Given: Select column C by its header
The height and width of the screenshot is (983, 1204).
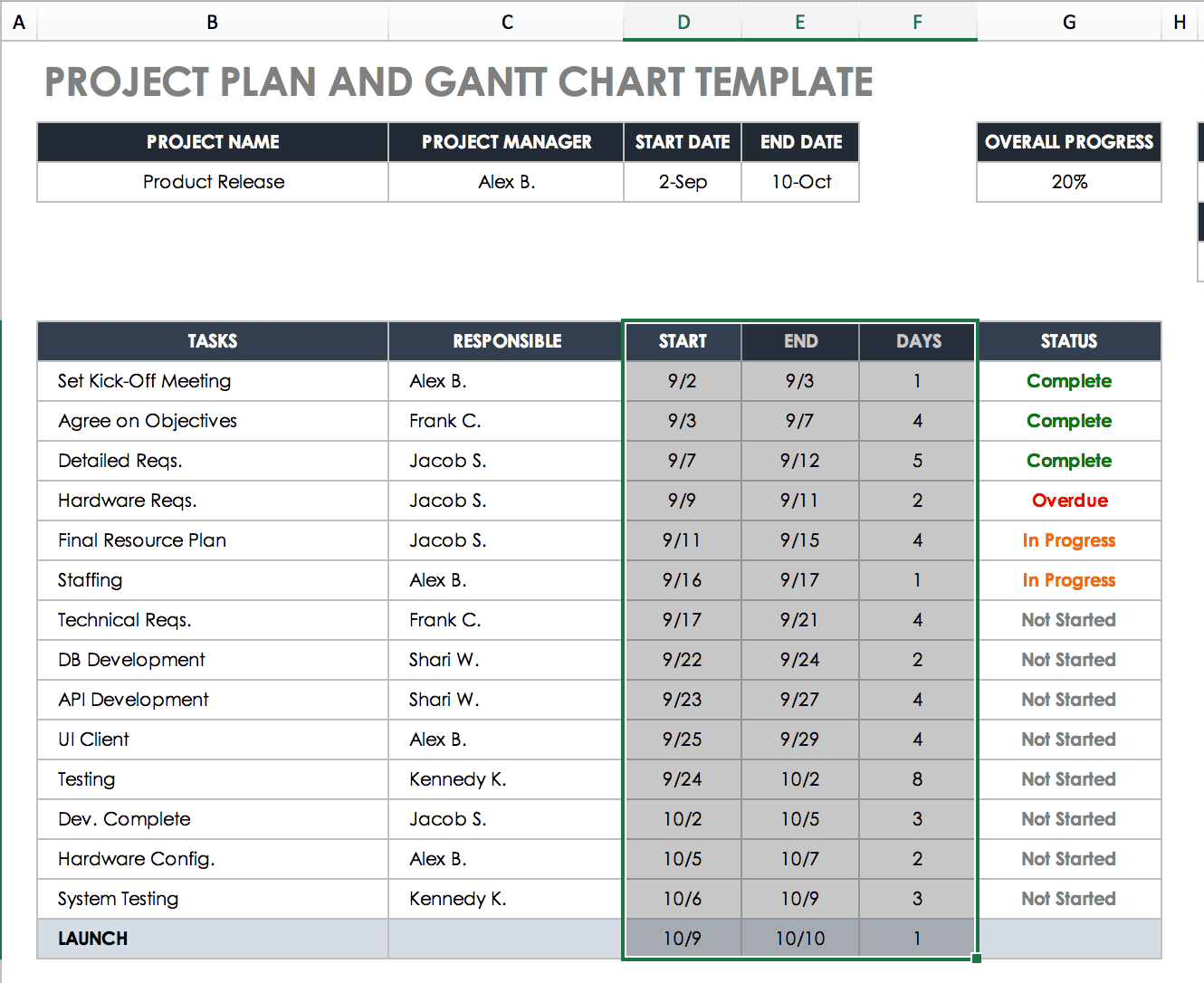Looking at the screenshot, I should (x=506, y=22).
